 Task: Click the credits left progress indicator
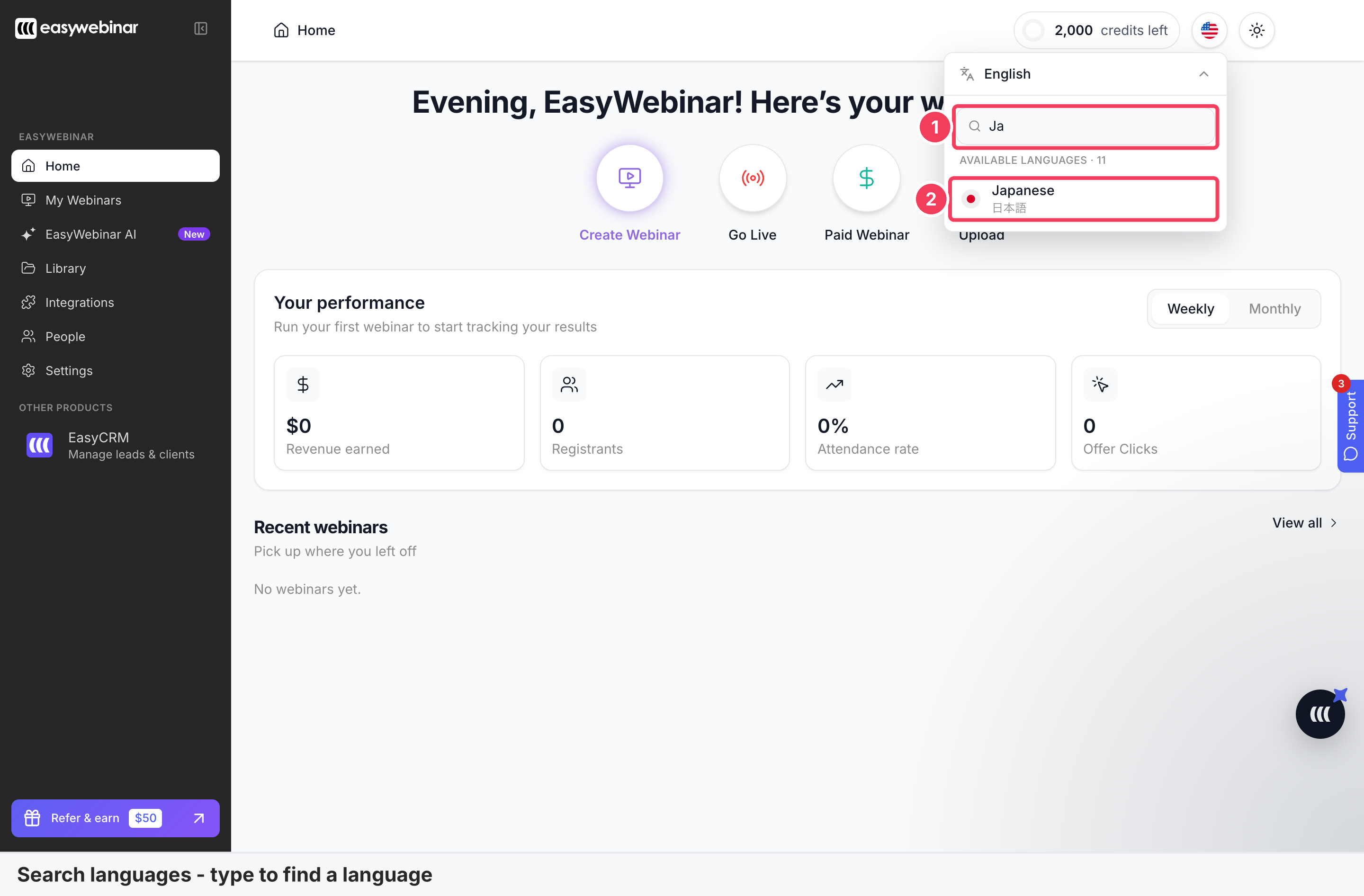click(x=1033, y=30)
